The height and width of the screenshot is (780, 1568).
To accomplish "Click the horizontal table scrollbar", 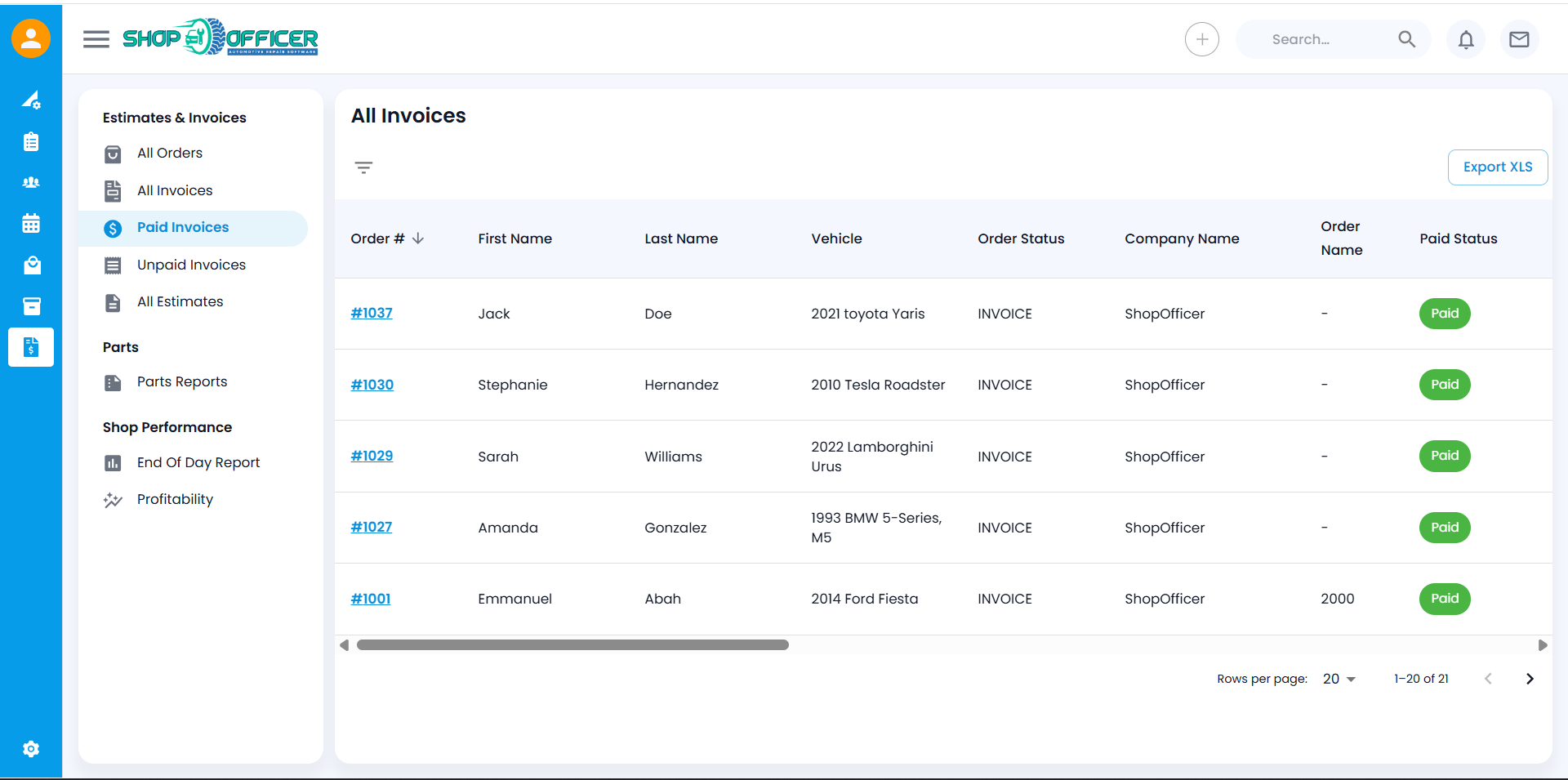I will 572,645.
